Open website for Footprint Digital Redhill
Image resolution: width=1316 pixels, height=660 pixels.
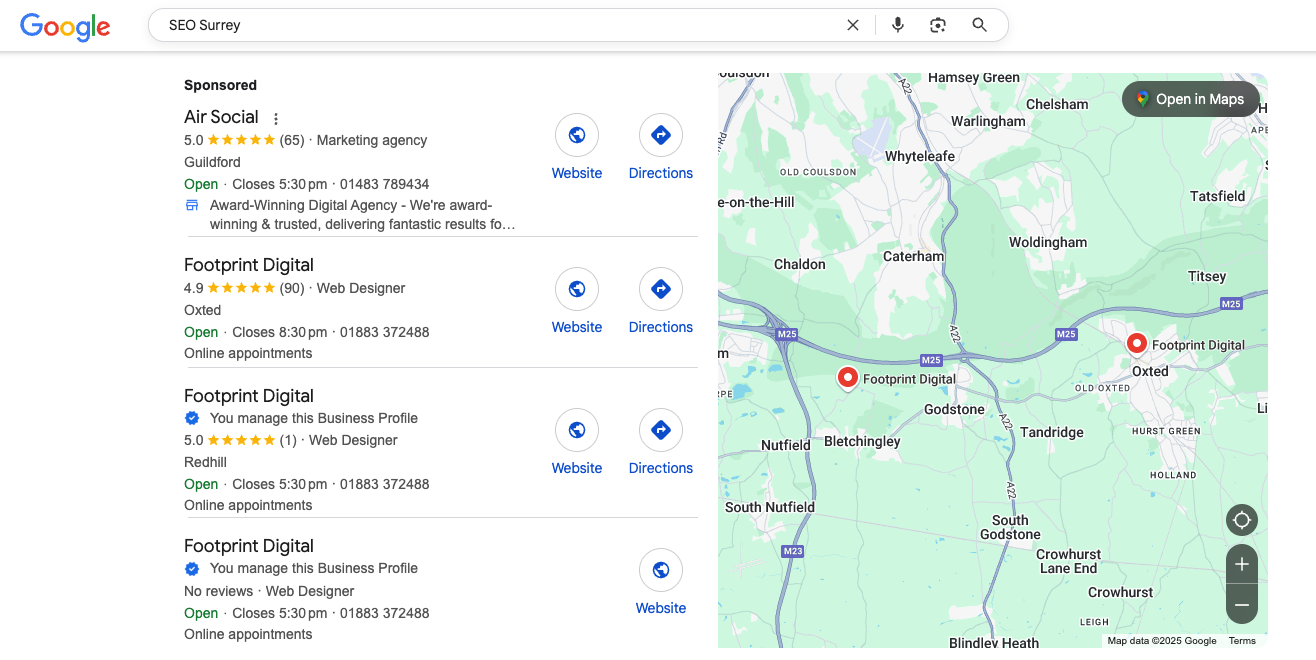(577, 430)
